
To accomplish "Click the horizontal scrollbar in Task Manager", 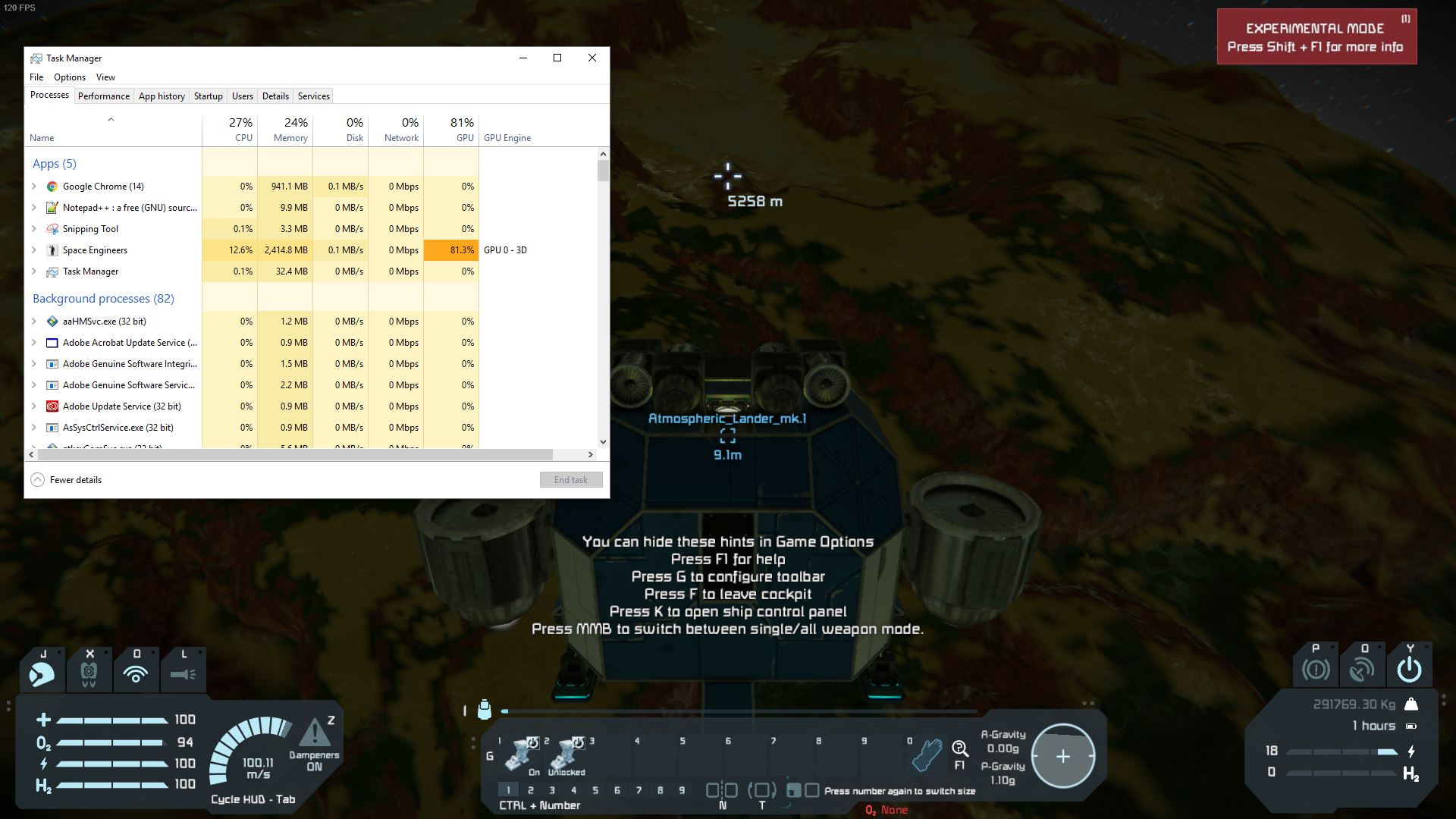I will pyautogui.click(x=295, y=455).
